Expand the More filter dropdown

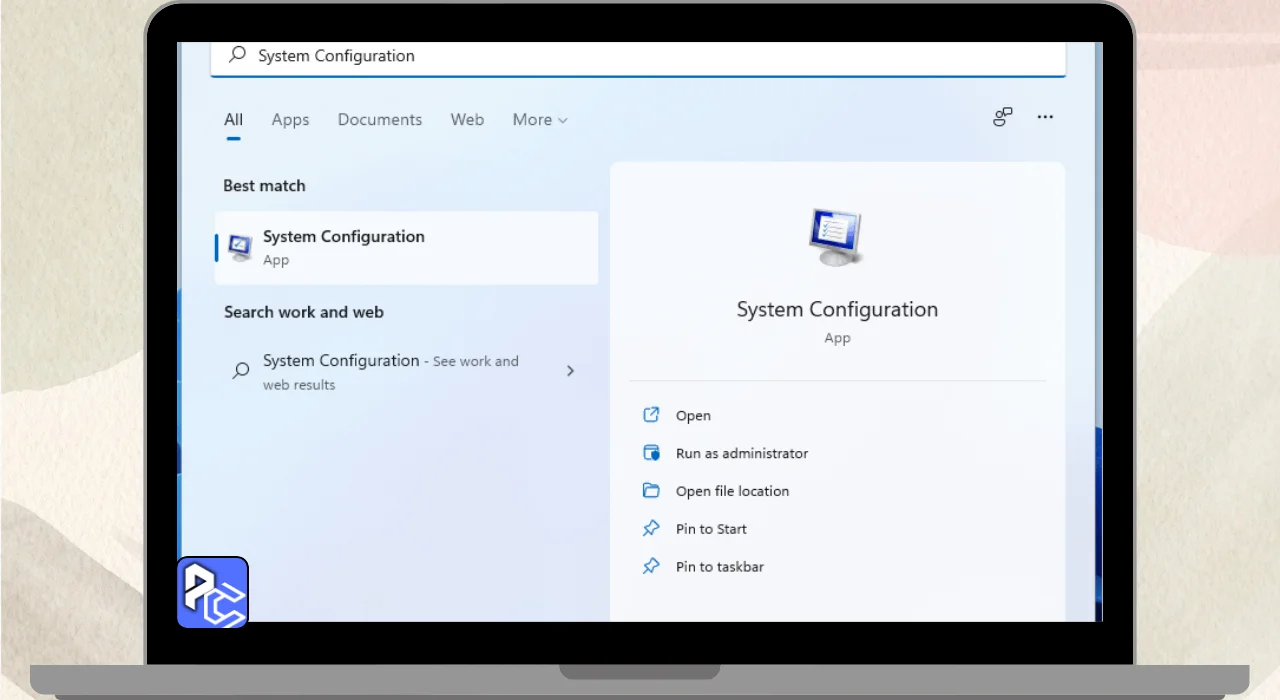[540, 120]
